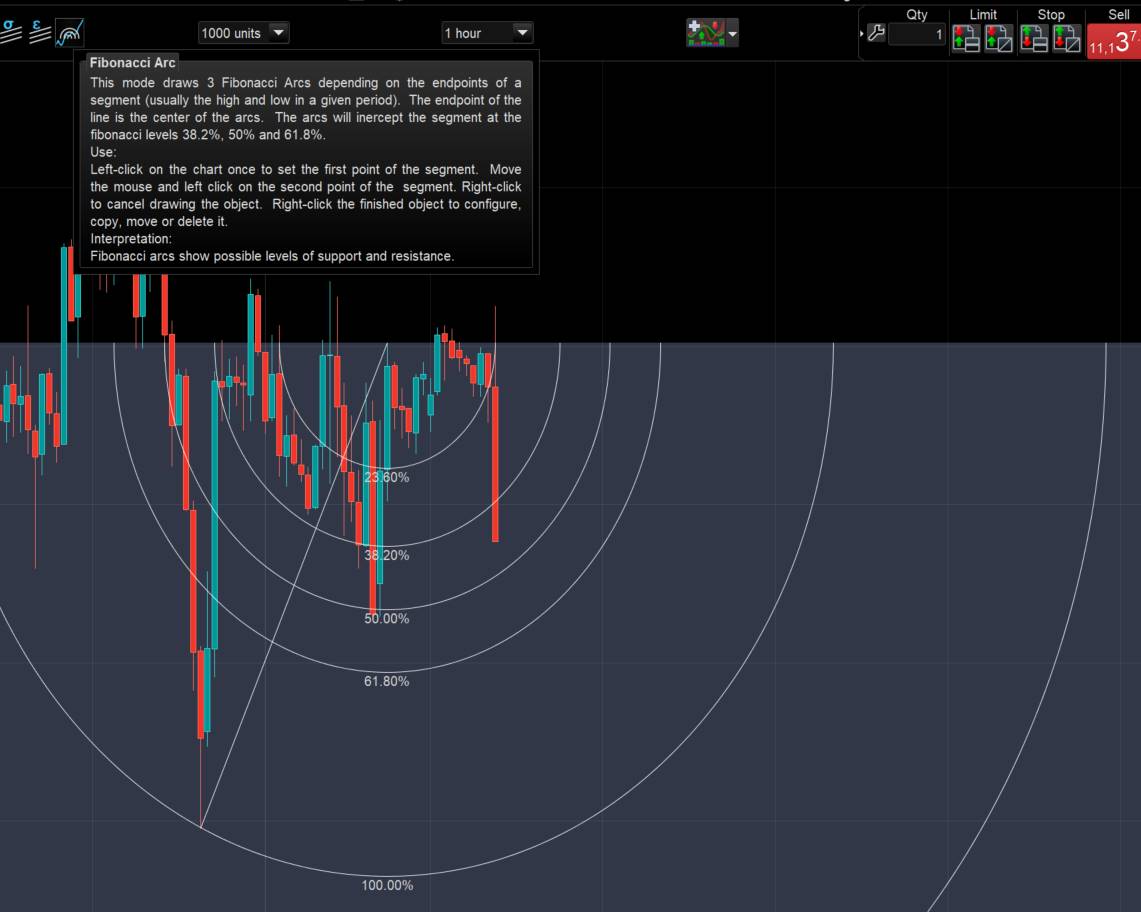Select the epsilon standard error channel tool
Image resolution: width=1141 pixels, height=912 pixels.
pos(39,32)
